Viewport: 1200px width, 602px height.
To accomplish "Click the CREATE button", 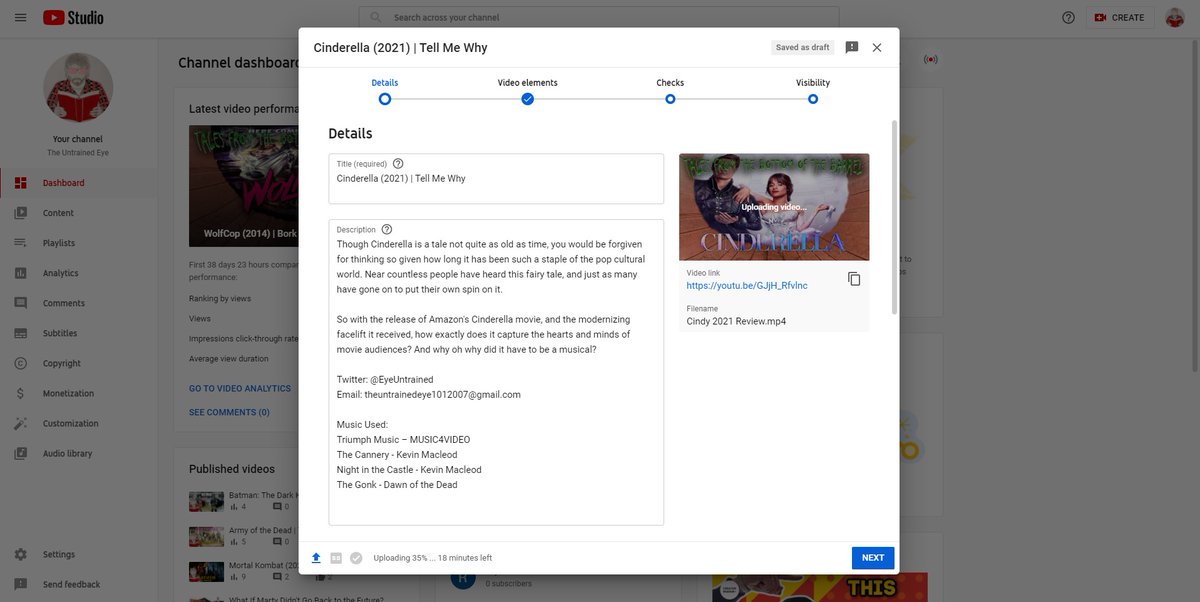I will [1120, 18].
